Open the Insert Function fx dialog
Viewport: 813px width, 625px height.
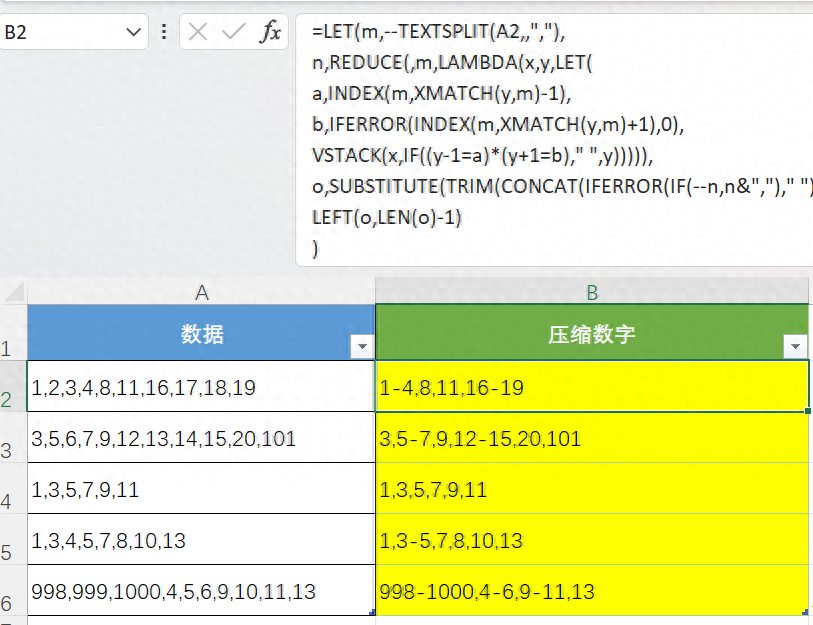coord(270,32)
